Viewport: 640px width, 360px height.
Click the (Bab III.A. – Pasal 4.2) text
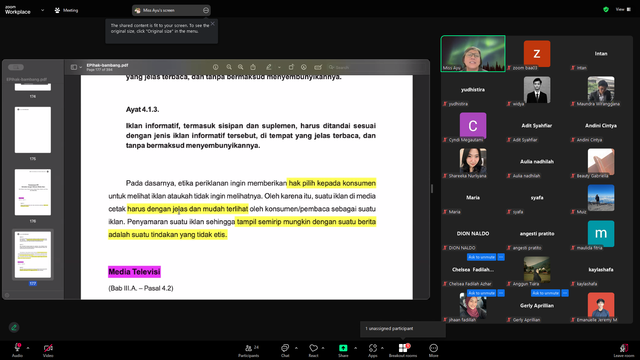coord(141,288)
